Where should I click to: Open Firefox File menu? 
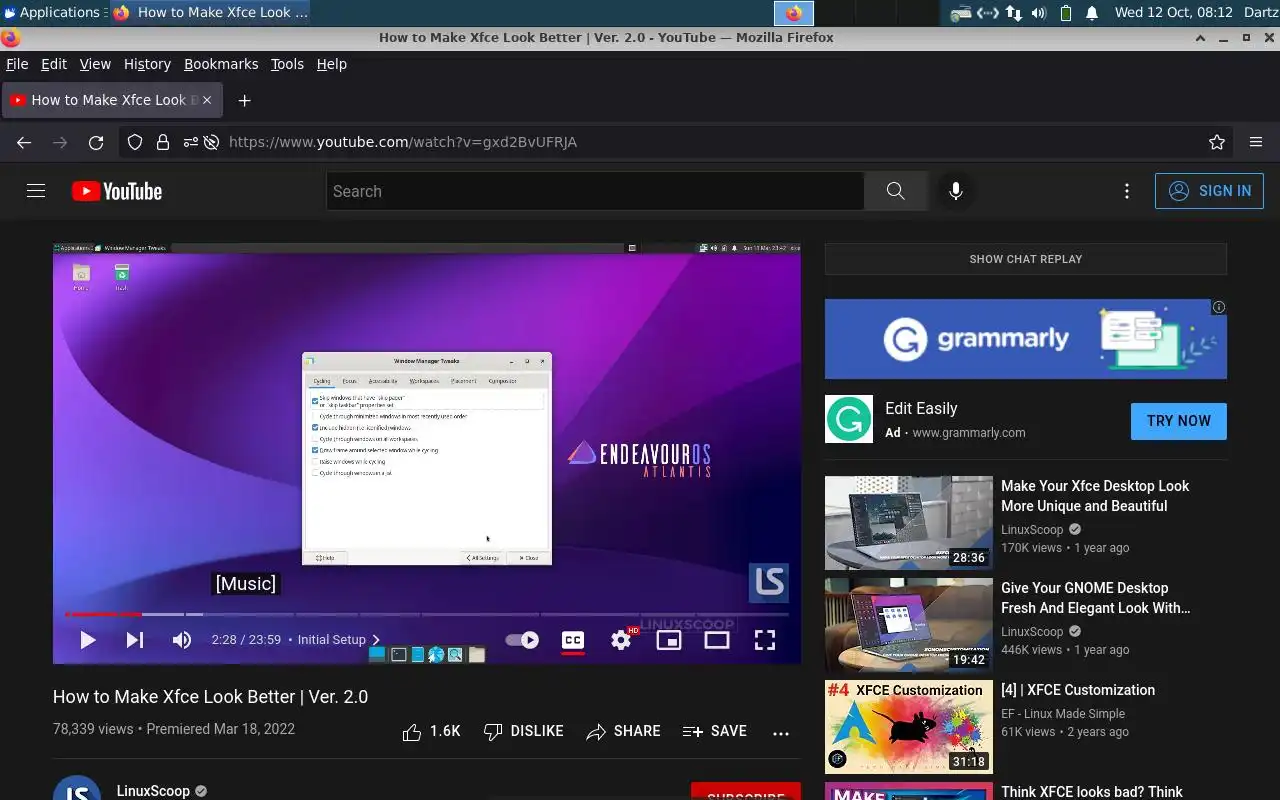[x=17, y=64]
